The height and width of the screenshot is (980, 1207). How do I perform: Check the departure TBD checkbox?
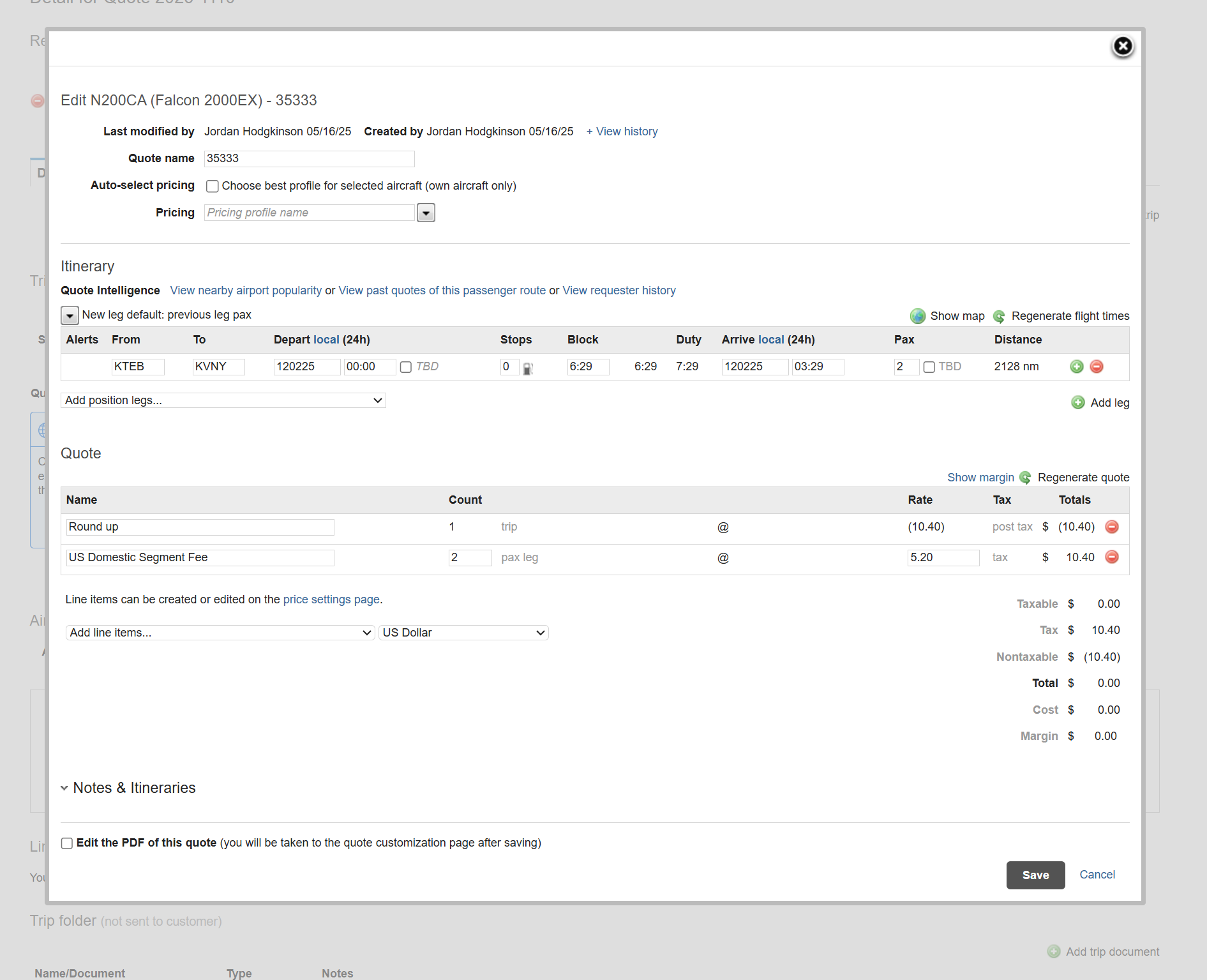(406, 367)
